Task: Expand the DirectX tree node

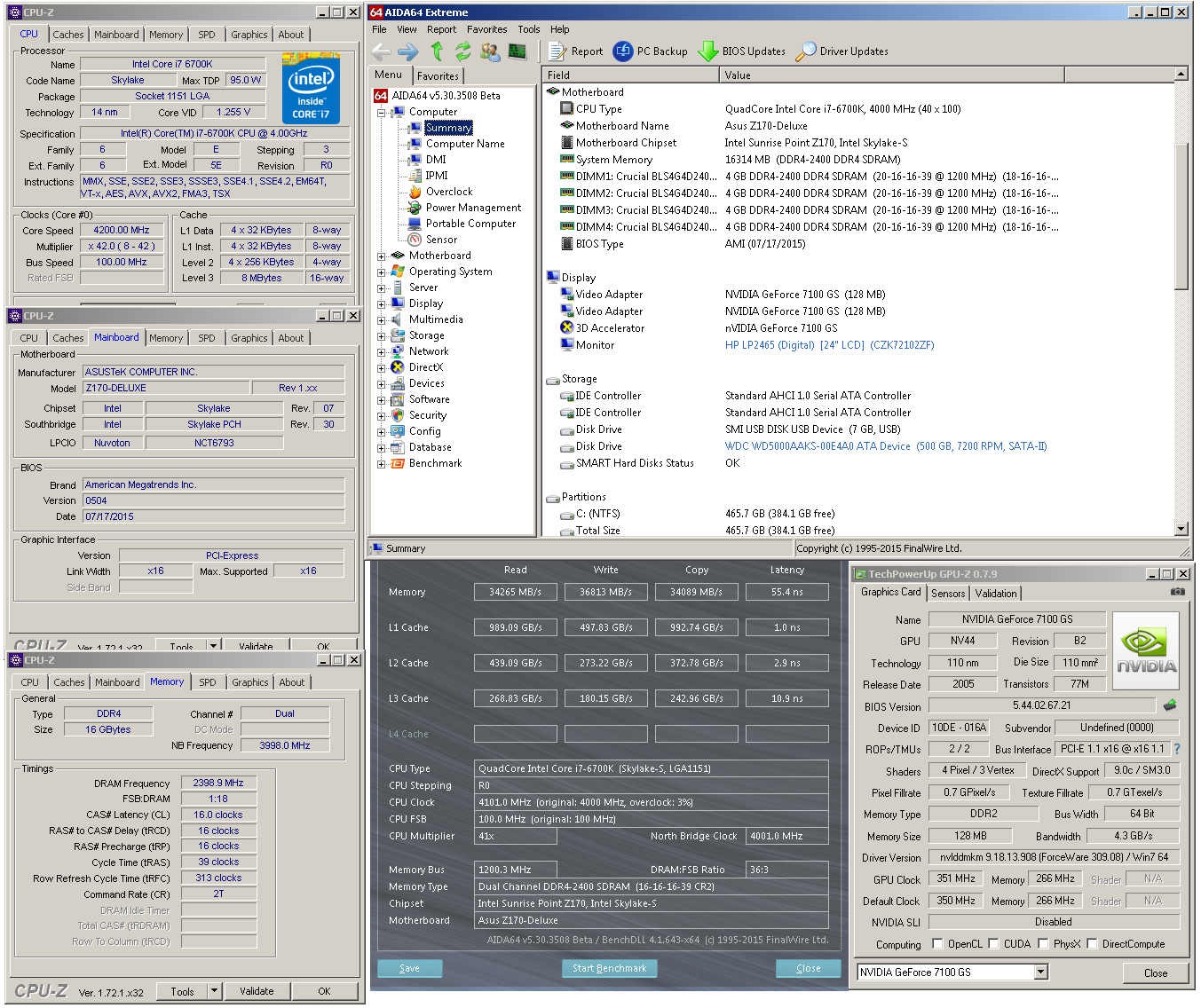Action: click(x=381, y=368)
